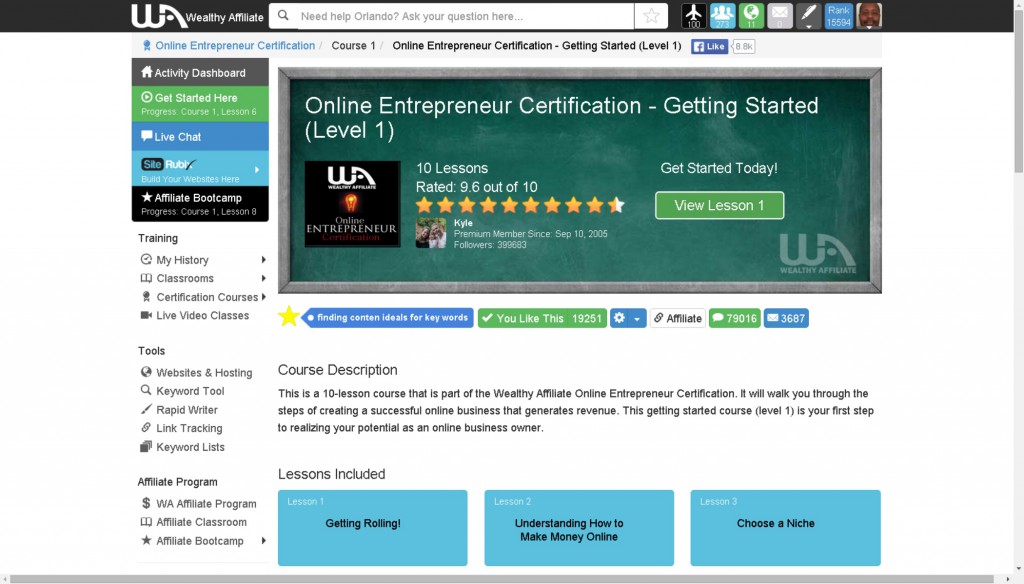This screenshot has height=584, width=1024.
Task: Click the WA Affiliate Program dollar icon
Action: click(x=146, y=503)
